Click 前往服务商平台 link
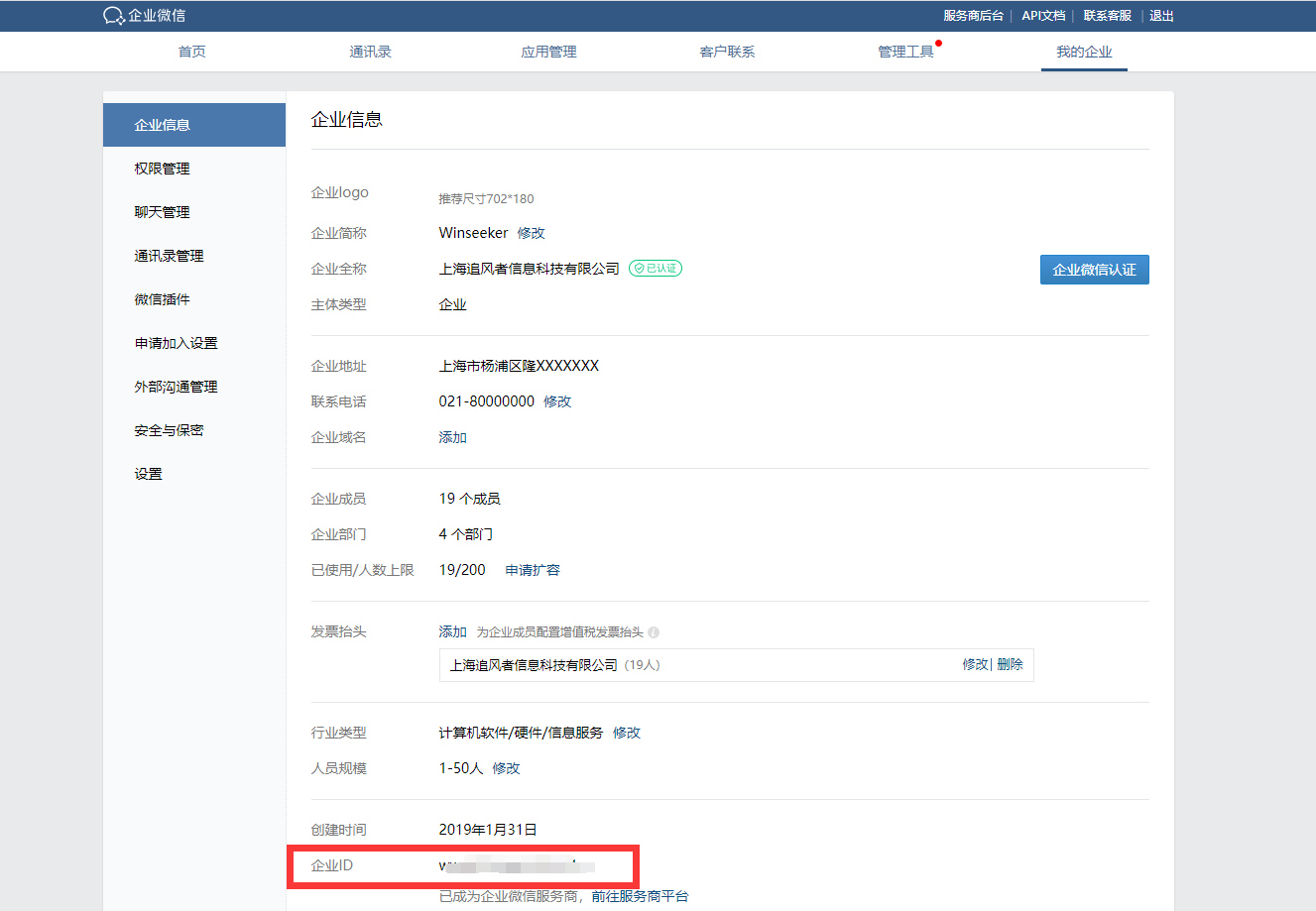1316x911 pixels. pos(640,896)
